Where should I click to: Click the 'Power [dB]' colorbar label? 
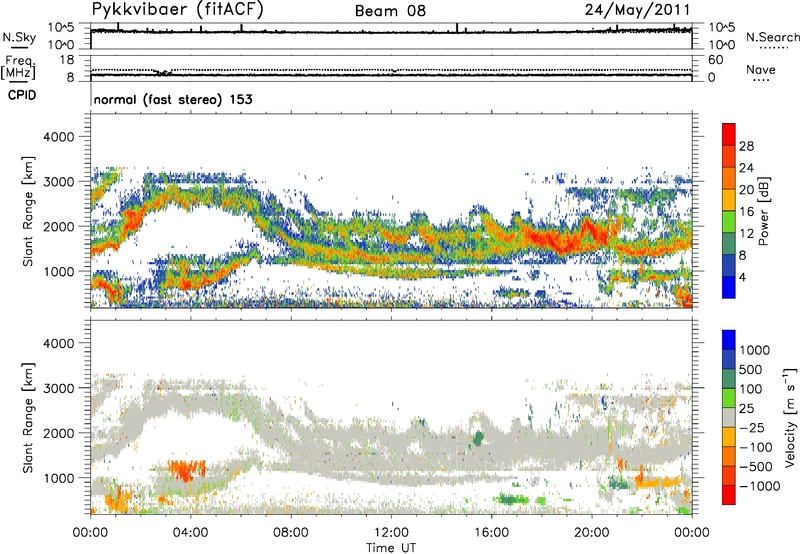763,211
